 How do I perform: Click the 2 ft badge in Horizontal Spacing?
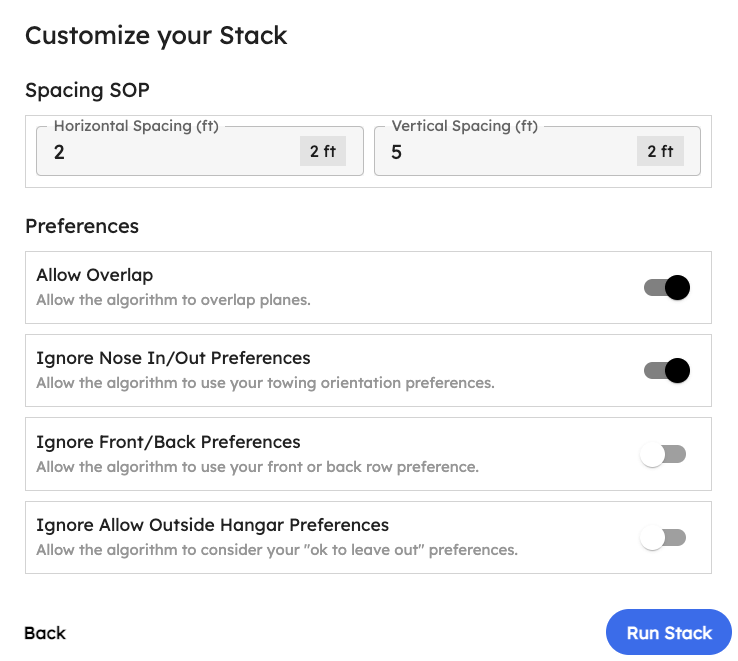click(x=322, y=152)
